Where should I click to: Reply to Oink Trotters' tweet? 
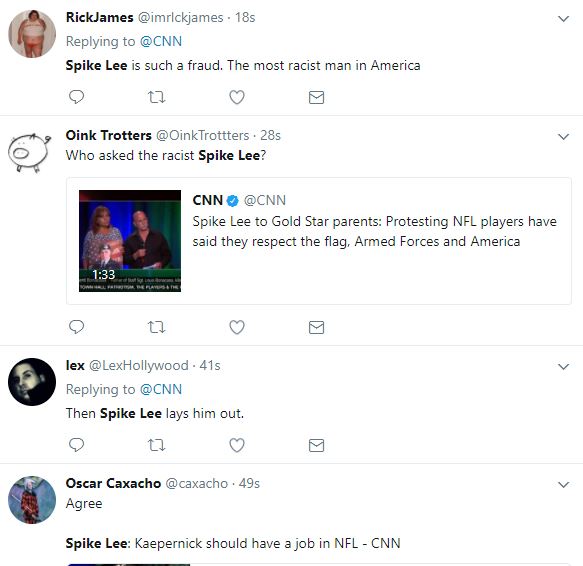[77, 327]
